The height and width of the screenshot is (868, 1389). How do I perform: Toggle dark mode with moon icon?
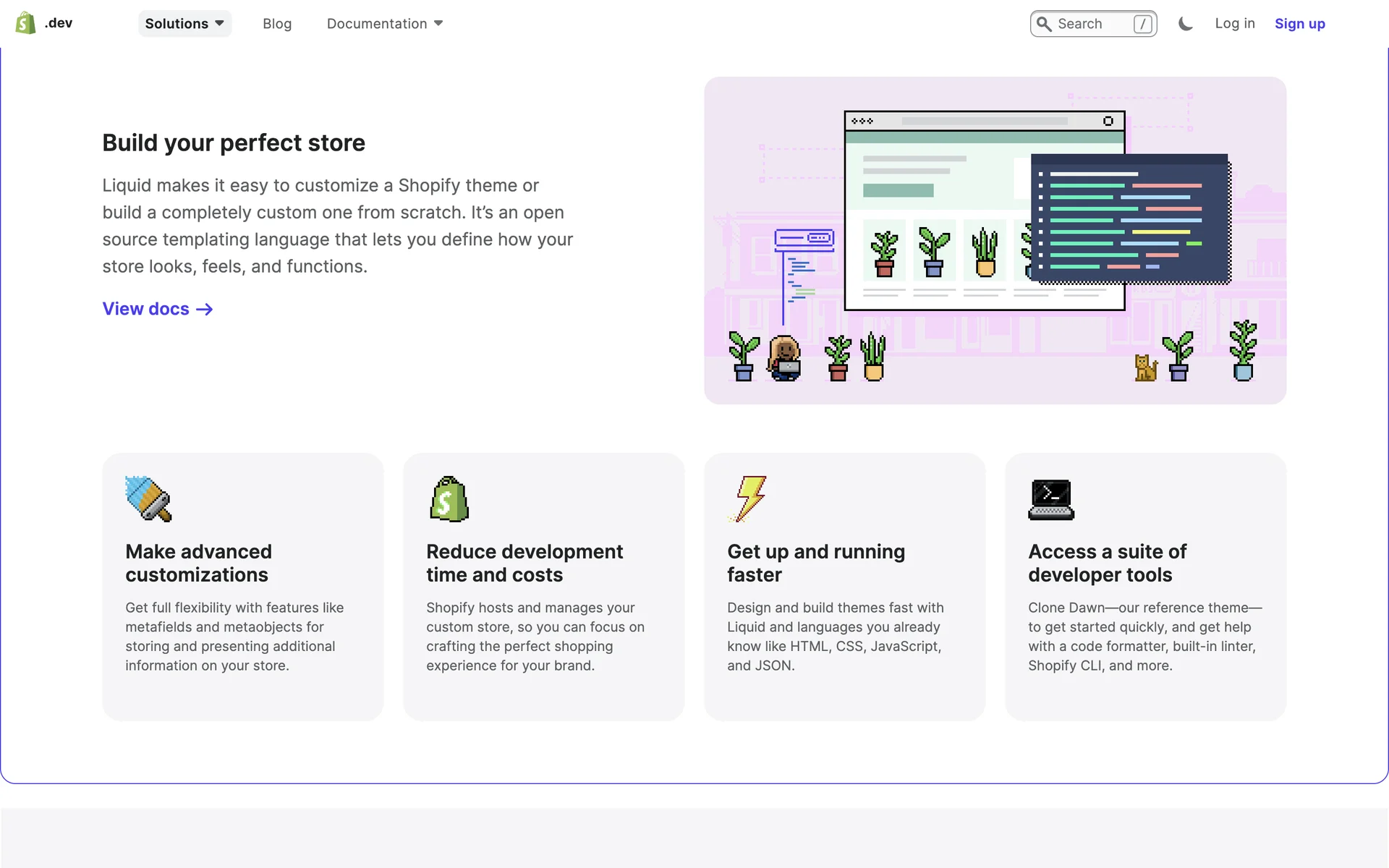click(x=1185, y=24)
